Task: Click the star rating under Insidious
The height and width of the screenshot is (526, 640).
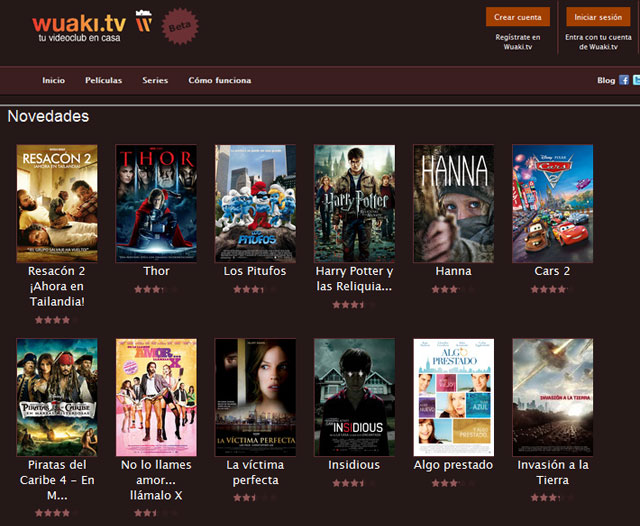Action: tap(354, 483)
